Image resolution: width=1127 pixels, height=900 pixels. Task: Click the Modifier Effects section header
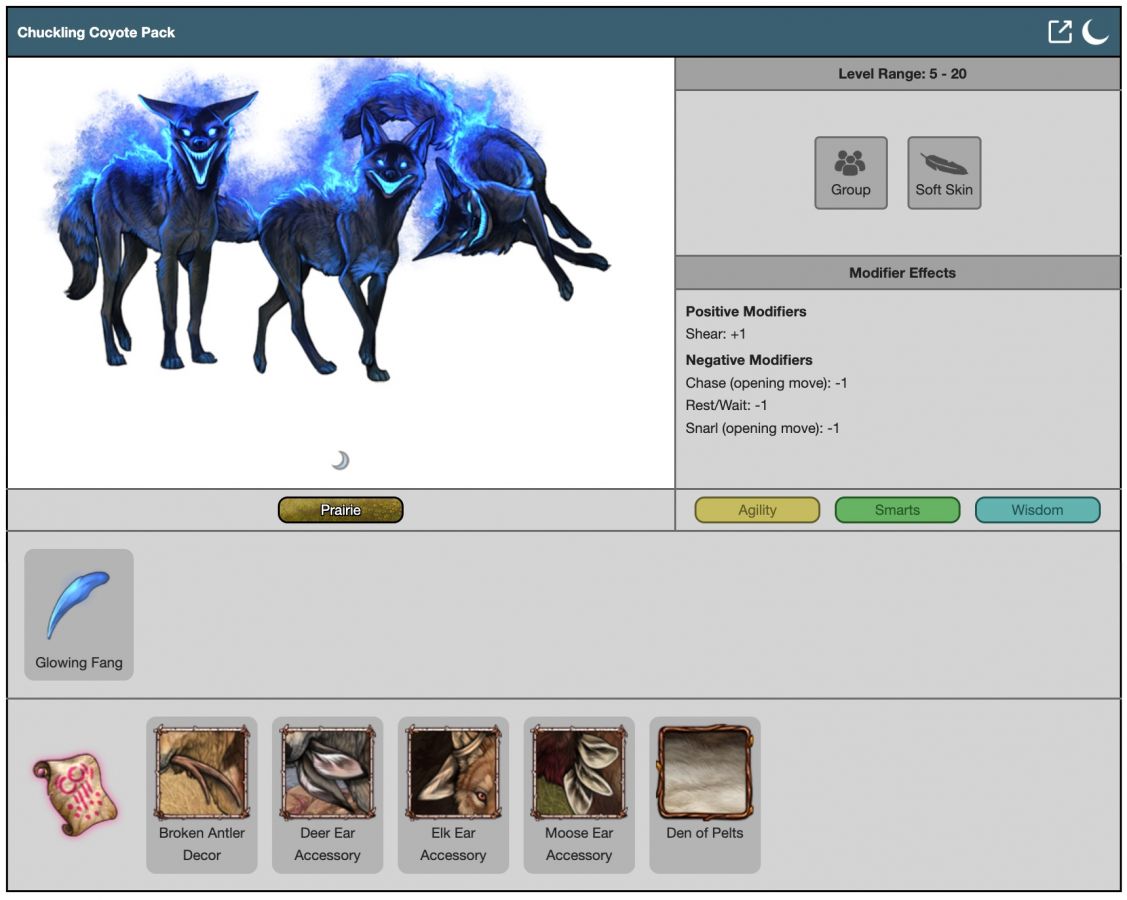[x=902, y=273]
